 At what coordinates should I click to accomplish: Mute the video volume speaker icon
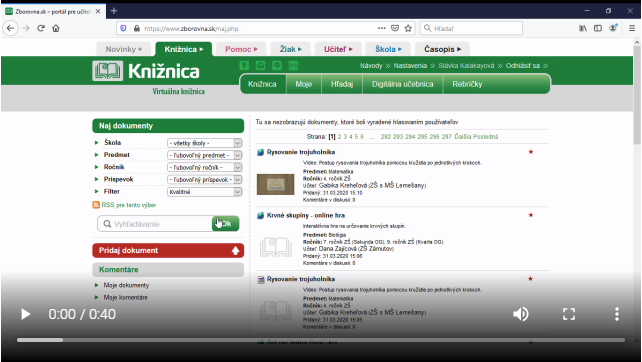click(x=521, y=314)
